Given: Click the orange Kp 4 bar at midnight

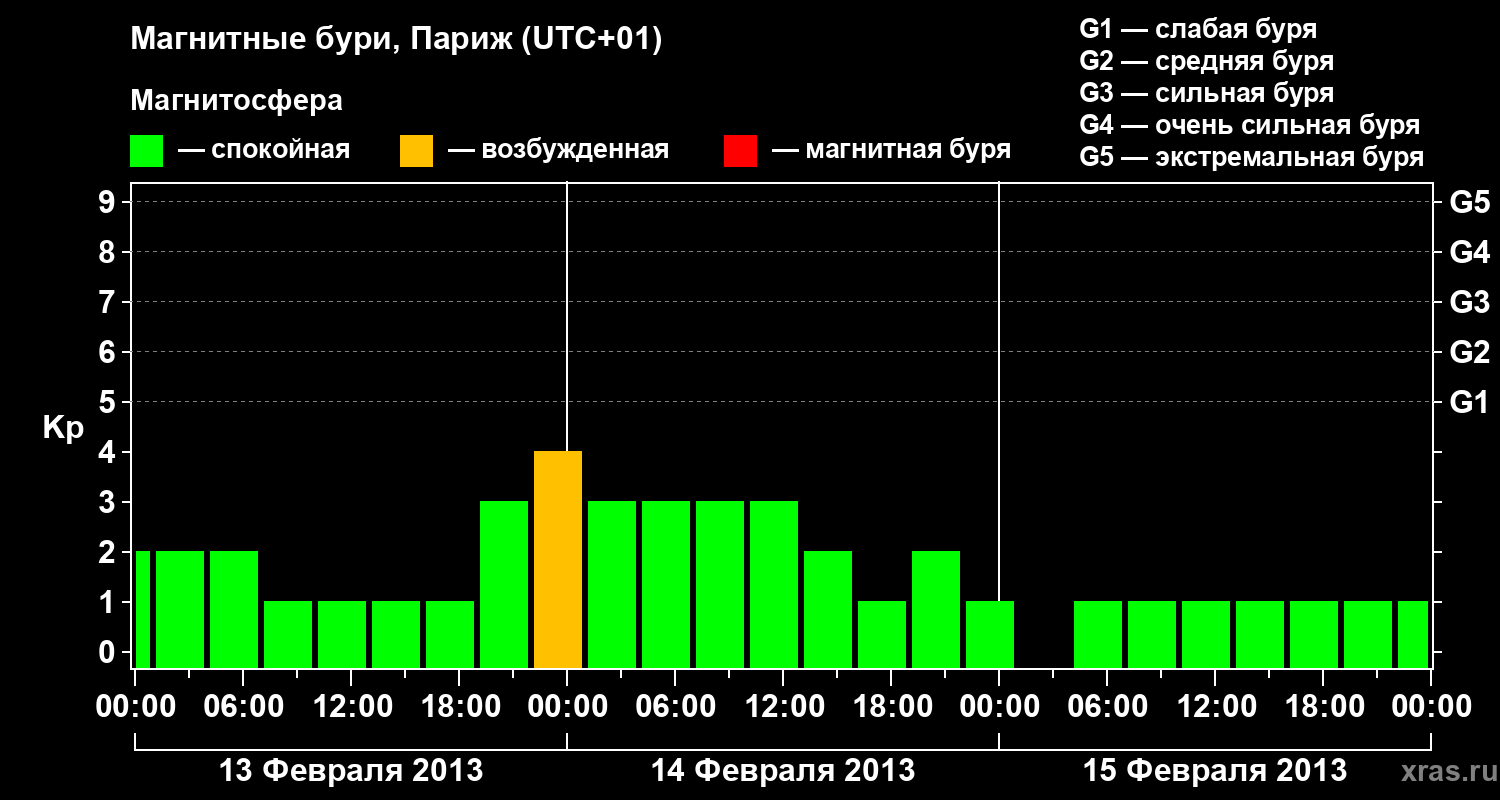Looking at the screenshot, I should 558,560.
